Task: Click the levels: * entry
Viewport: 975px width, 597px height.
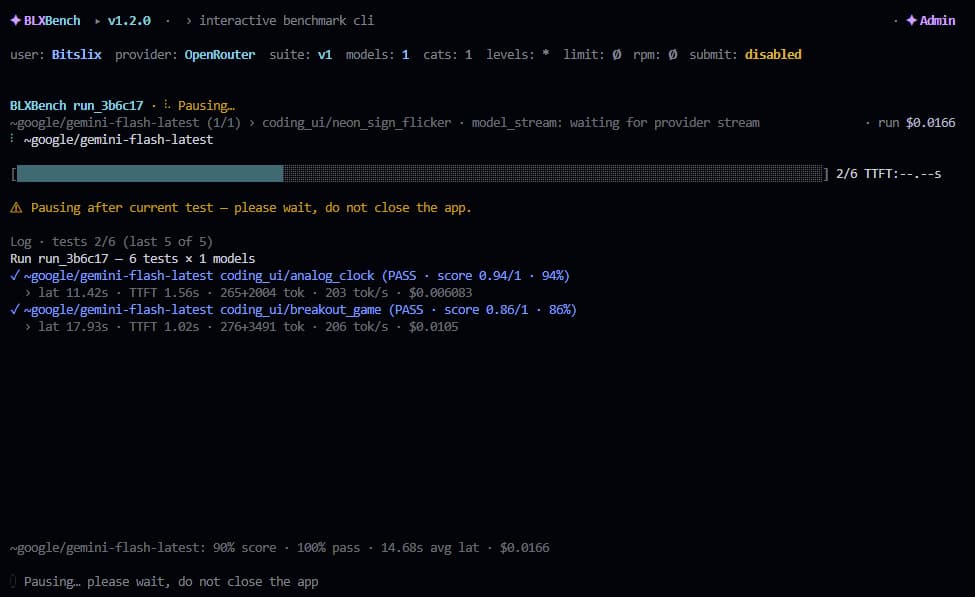Action: (x=517, y=55)
